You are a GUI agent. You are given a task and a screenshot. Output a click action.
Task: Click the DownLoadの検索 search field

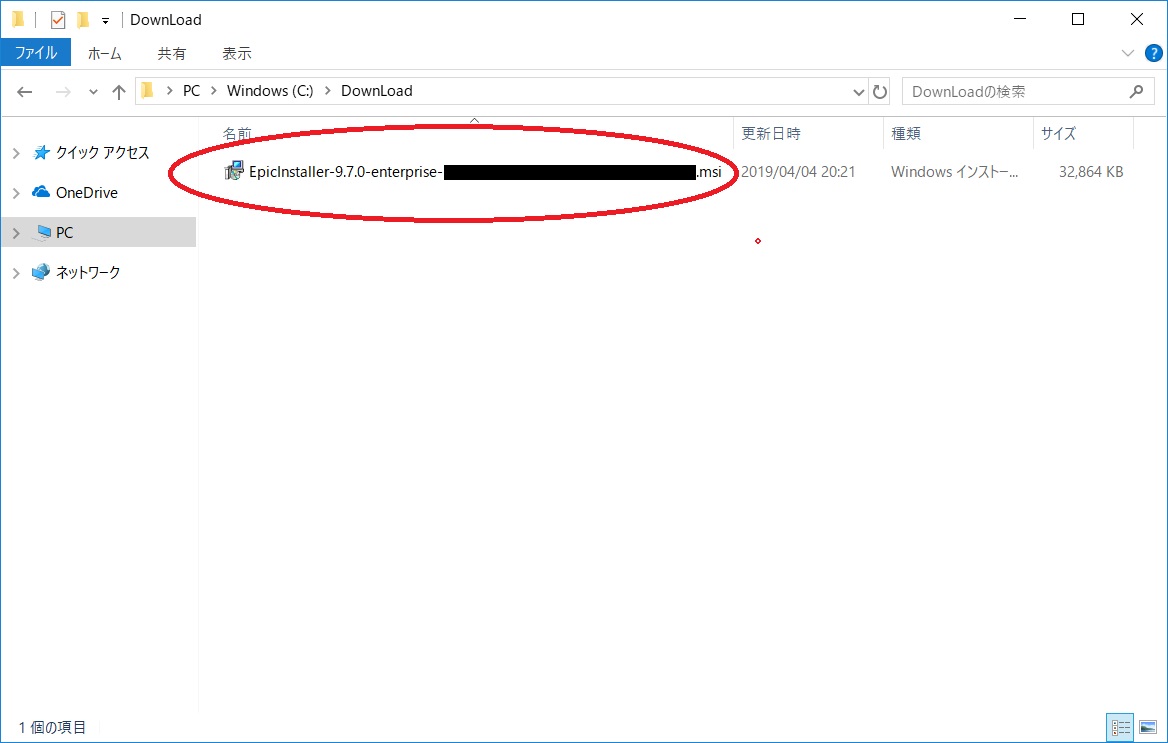pos(1028,92)
